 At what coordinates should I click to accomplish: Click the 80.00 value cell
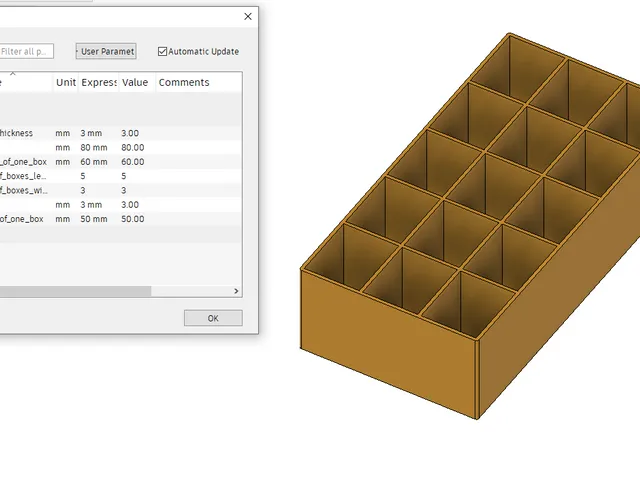click(x=133, y=148)
